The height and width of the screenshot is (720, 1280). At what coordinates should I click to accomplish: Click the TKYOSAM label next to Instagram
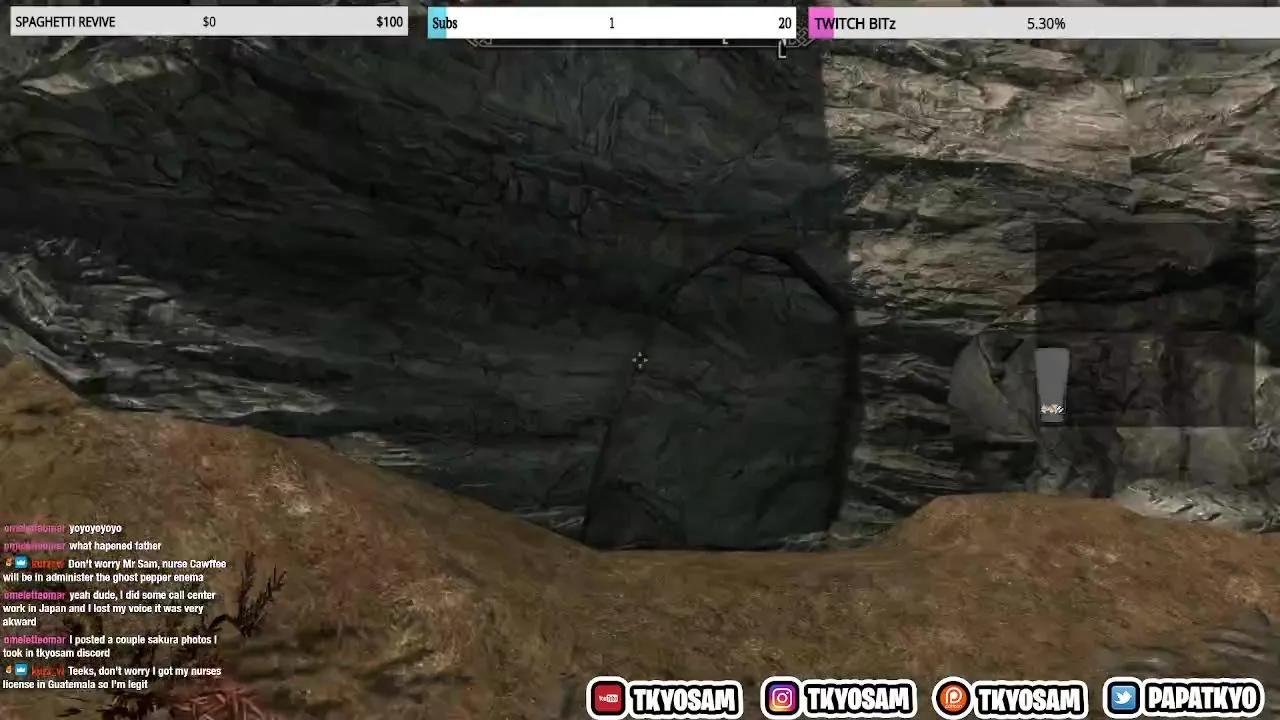857,699
